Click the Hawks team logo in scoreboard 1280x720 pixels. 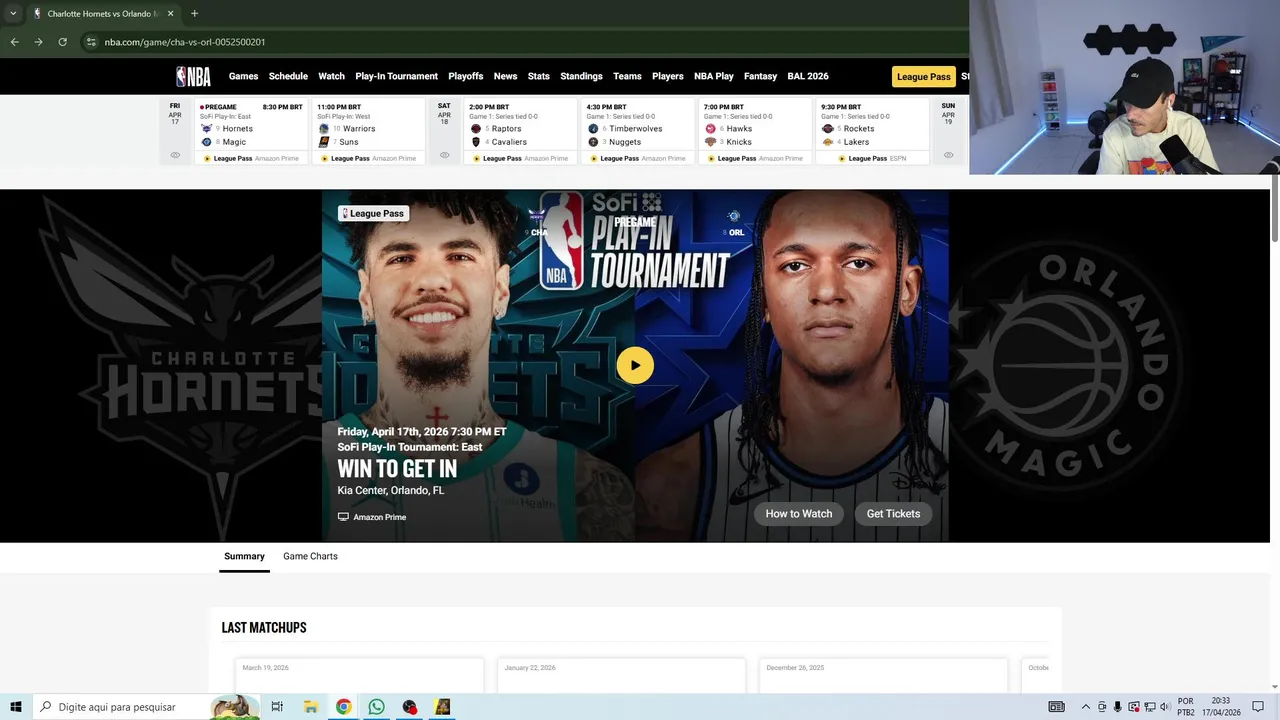[711, 129]
